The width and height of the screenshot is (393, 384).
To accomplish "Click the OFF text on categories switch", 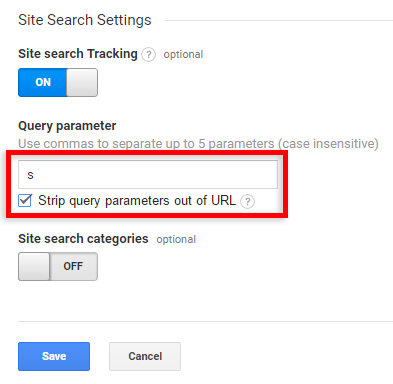I will coord(73,266).
